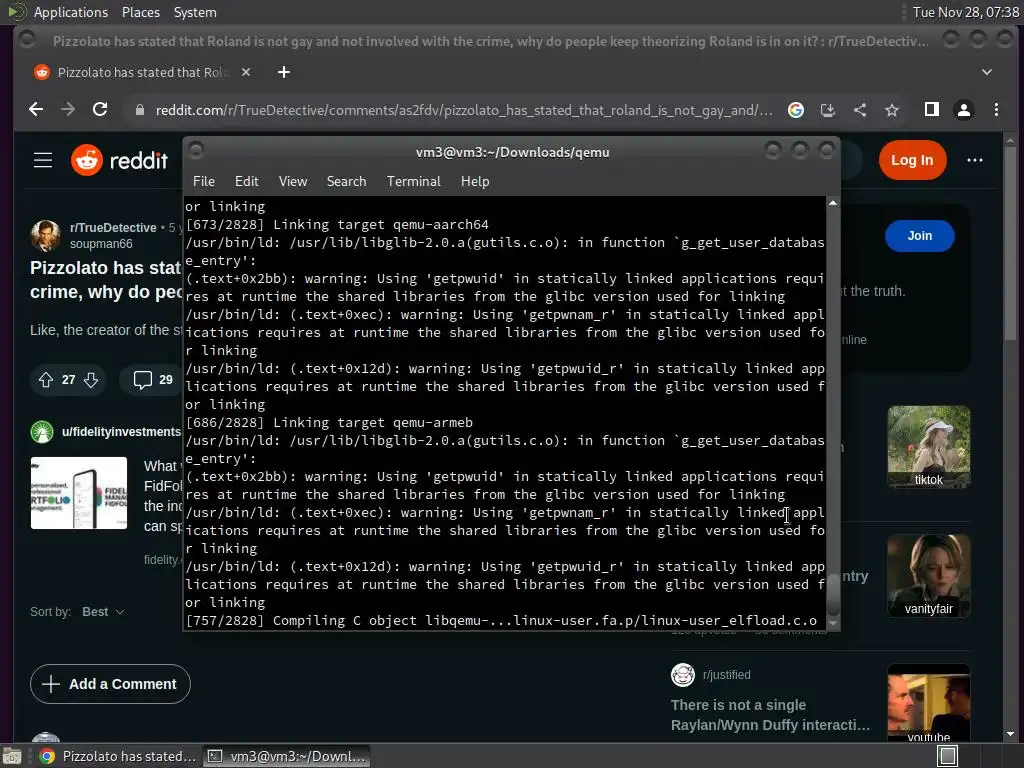Open Chrome profile icon

[x=964, y=110]
